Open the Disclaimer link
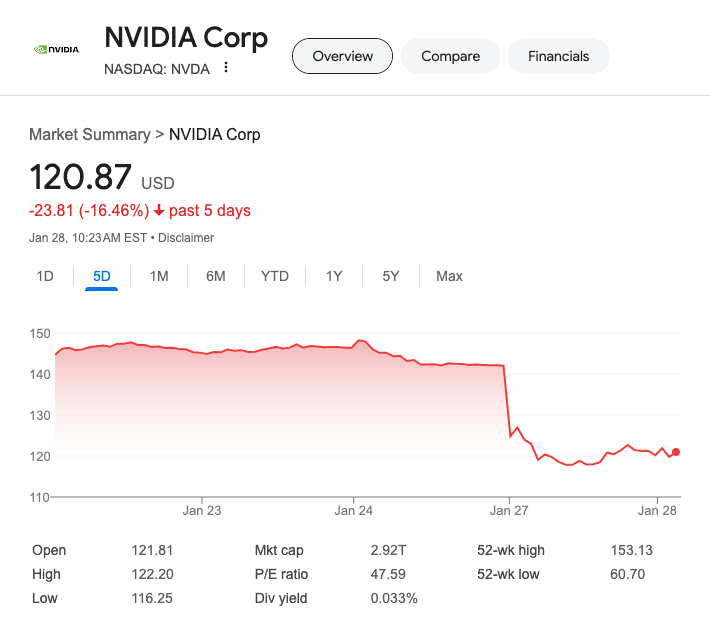The image size is (710, 619). pyautogui.click(x=186, y=238)
